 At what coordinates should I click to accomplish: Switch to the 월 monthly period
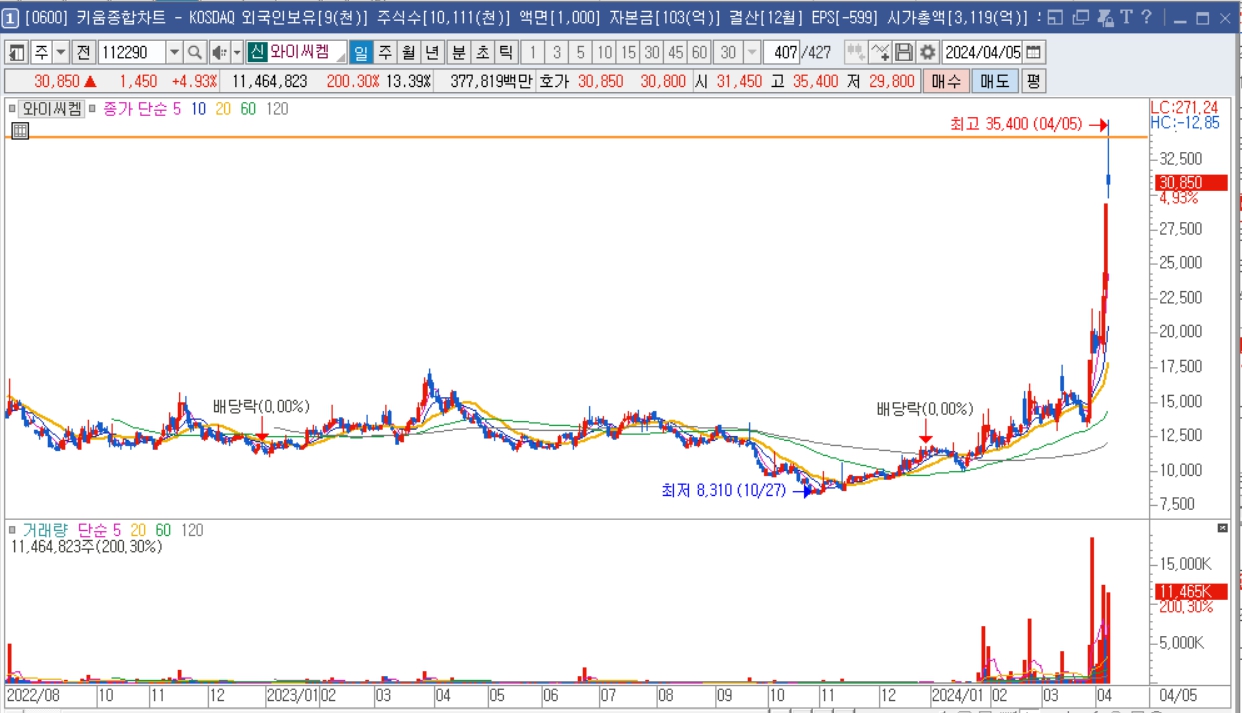pos(409,53)
